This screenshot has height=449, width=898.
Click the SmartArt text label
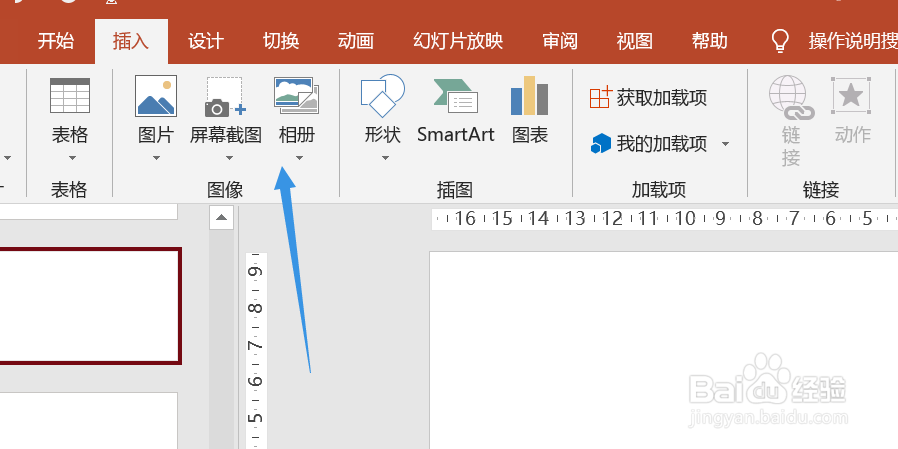click(456, 135)
